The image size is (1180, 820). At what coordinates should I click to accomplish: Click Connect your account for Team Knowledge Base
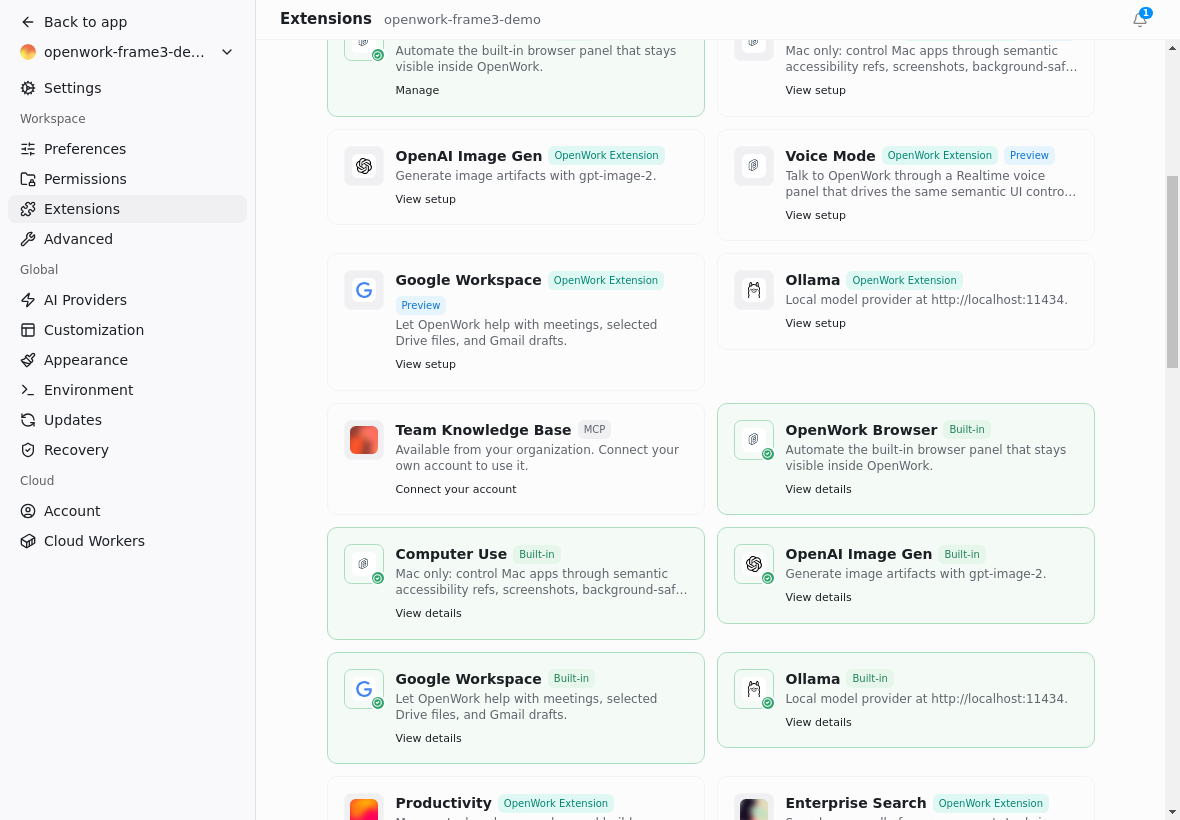tap(456, 489)
